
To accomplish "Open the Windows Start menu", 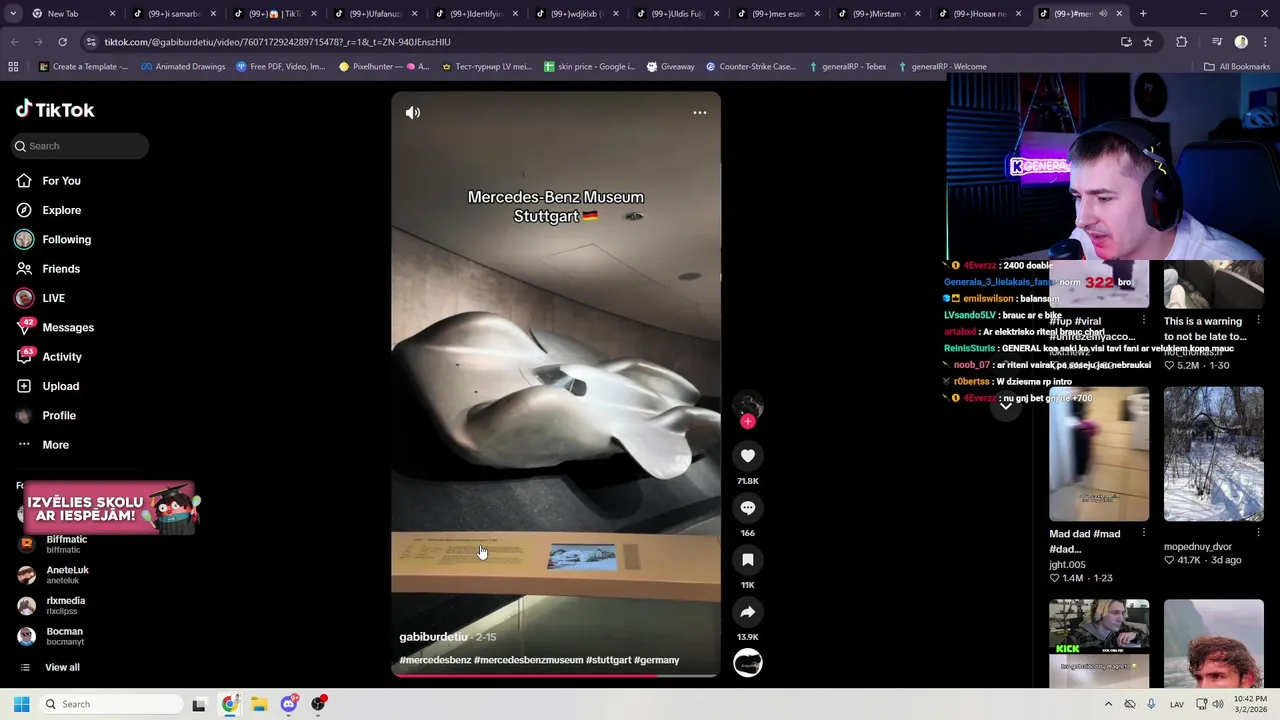I will point(21,704).
